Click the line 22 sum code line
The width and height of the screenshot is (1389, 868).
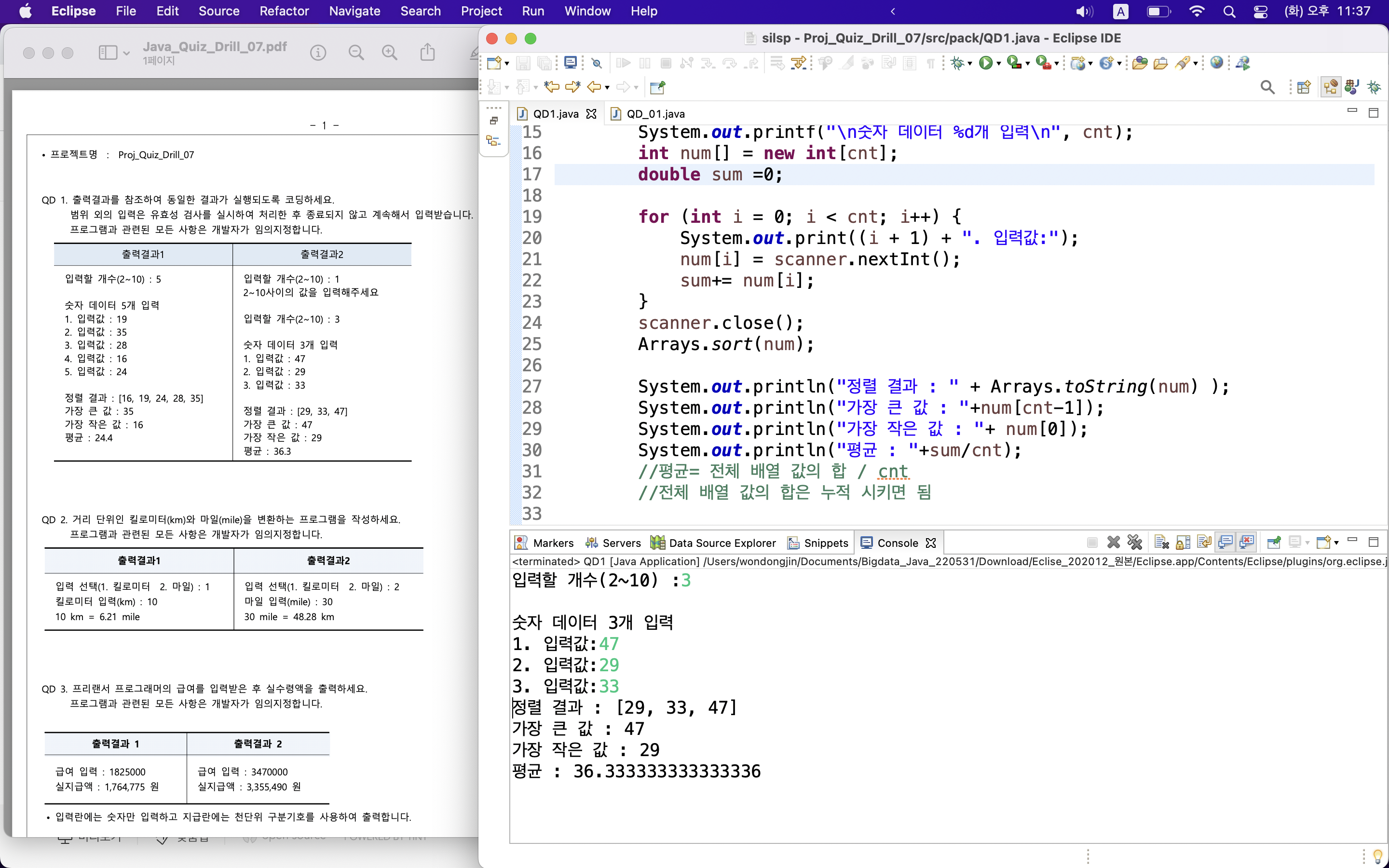point(746,281)
